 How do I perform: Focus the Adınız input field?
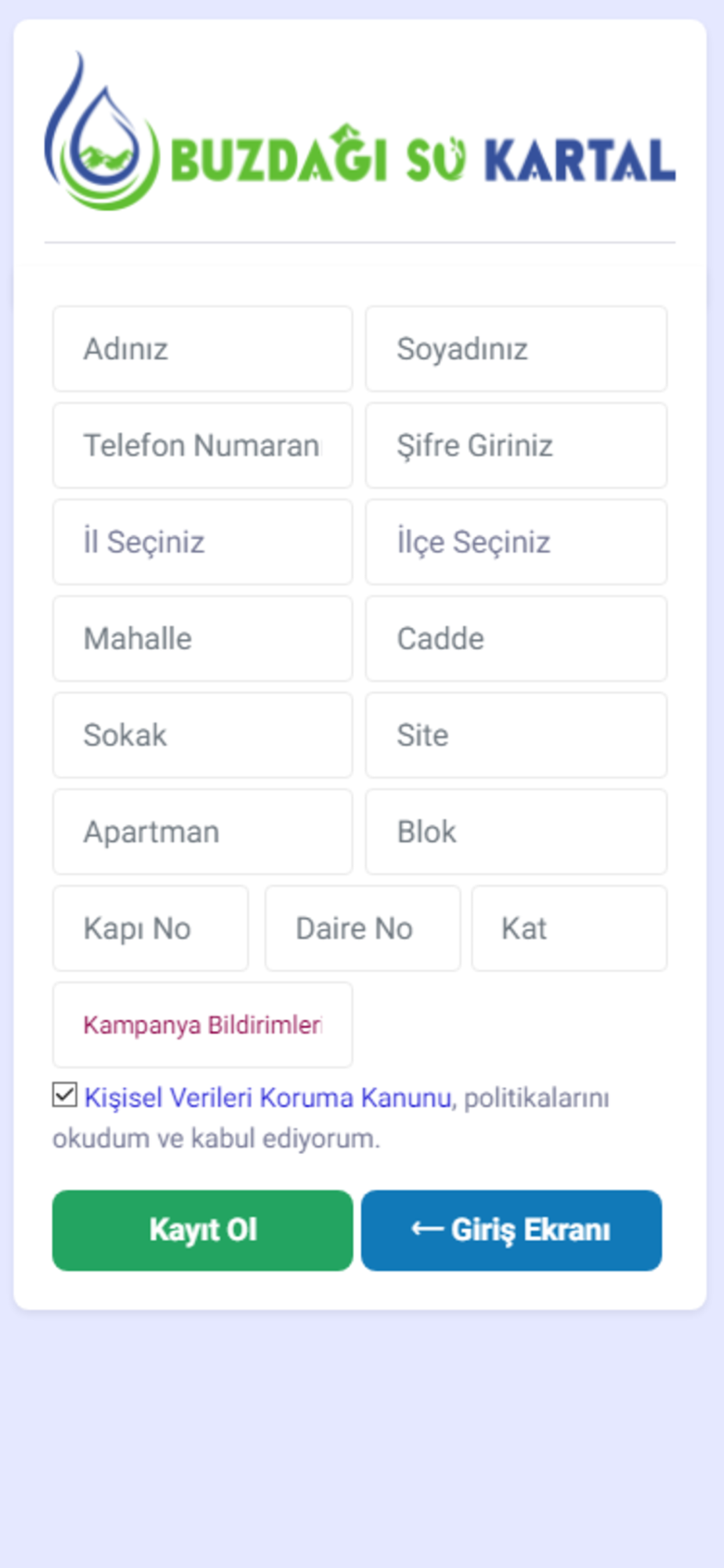[x=202, y=349]
